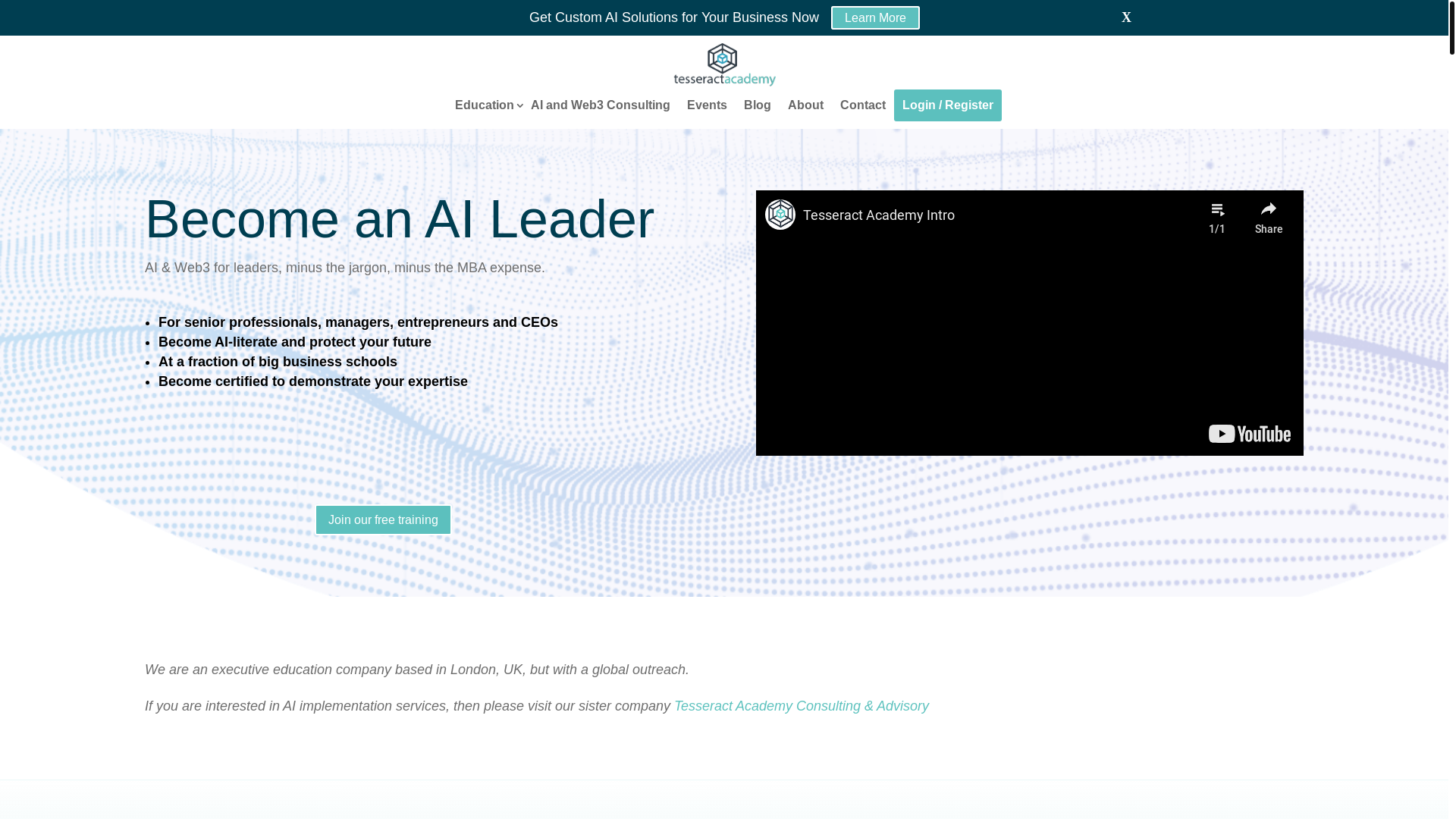
Task: Click the banner text 'Get Custom AI Solutions'
Action: tap(604, 17)
